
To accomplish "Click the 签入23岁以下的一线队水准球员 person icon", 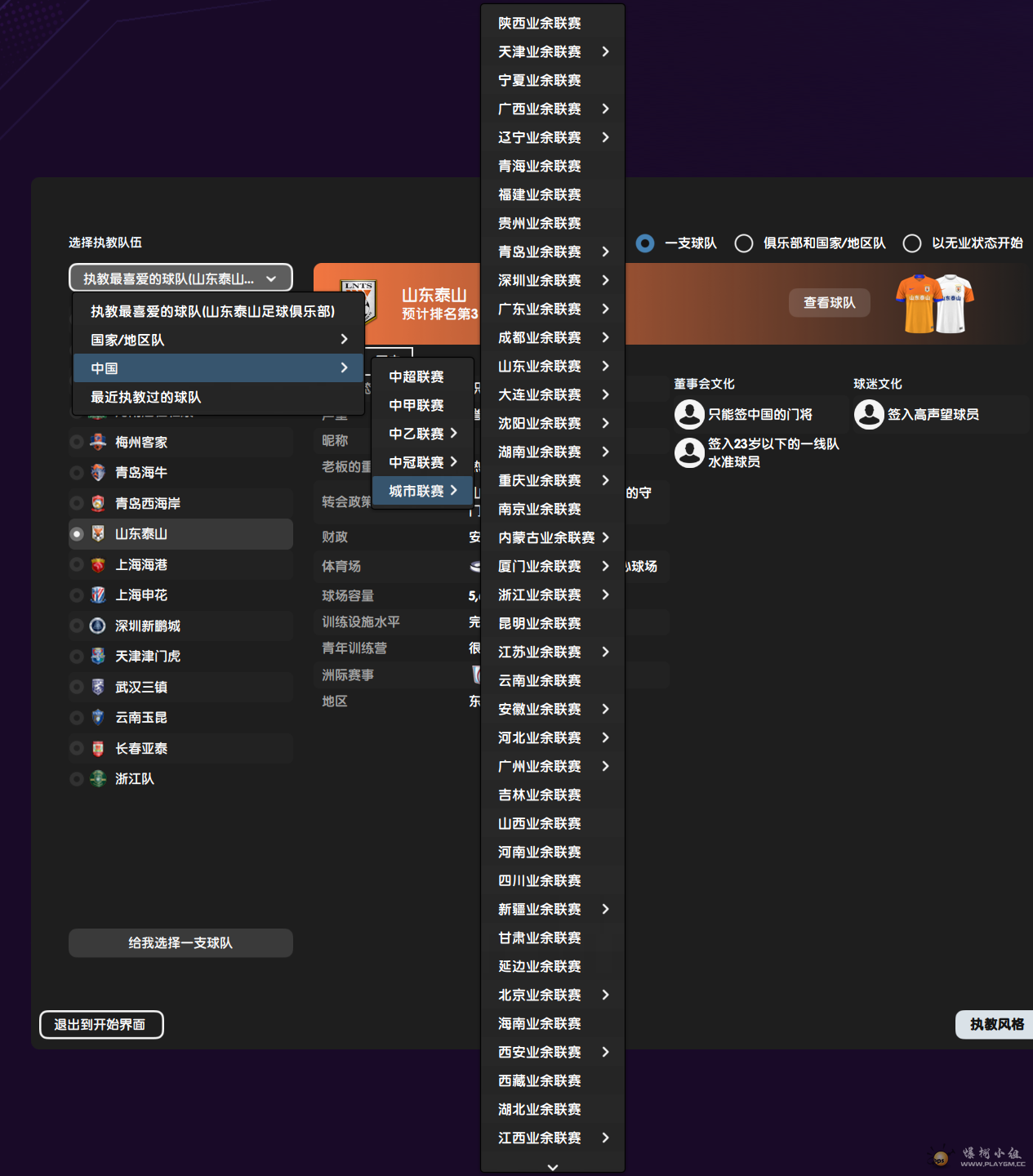I will click(689, 452).
